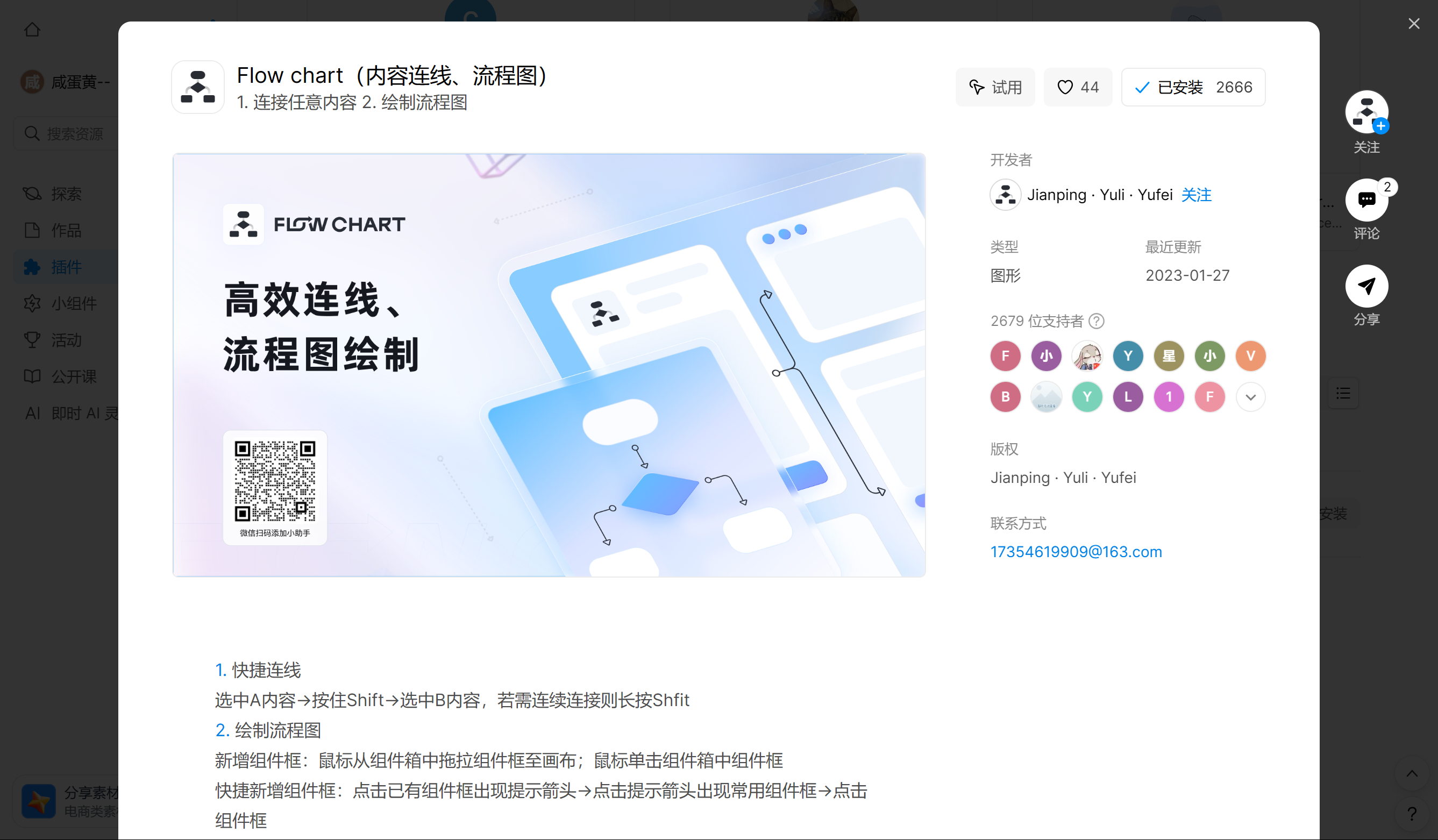Click the 试用 try-out button
Screen dimensions: 1438x840
coord(995,87)
